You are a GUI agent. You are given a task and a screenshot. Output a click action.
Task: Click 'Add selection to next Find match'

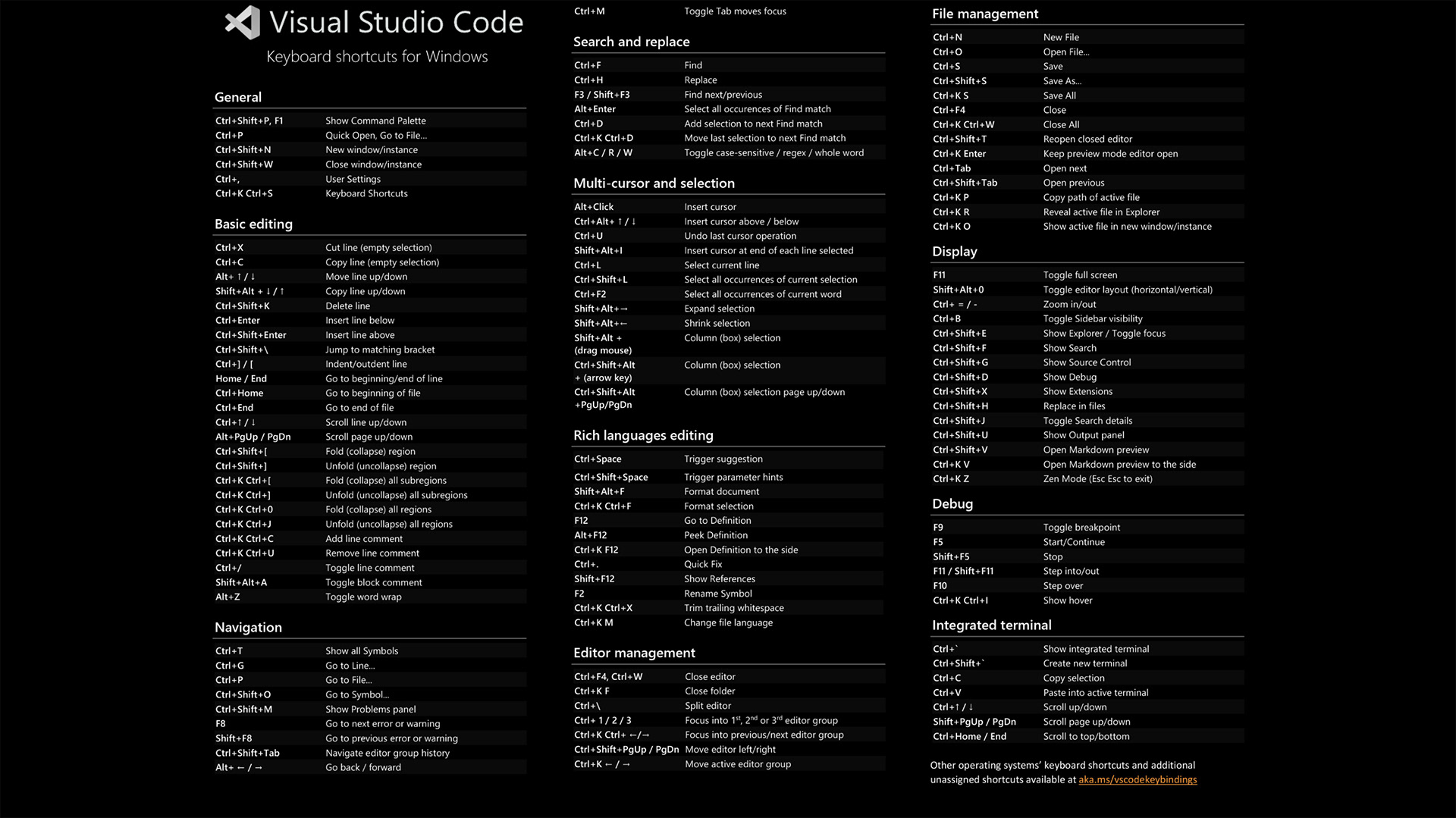753,124
